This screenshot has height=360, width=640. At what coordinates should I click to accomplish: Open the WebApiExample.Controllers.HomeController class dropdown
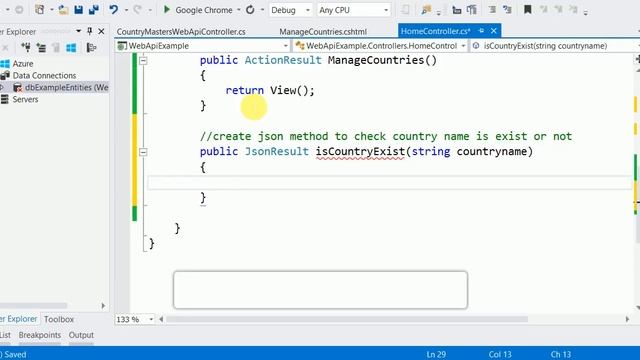[x=463, y=46]
